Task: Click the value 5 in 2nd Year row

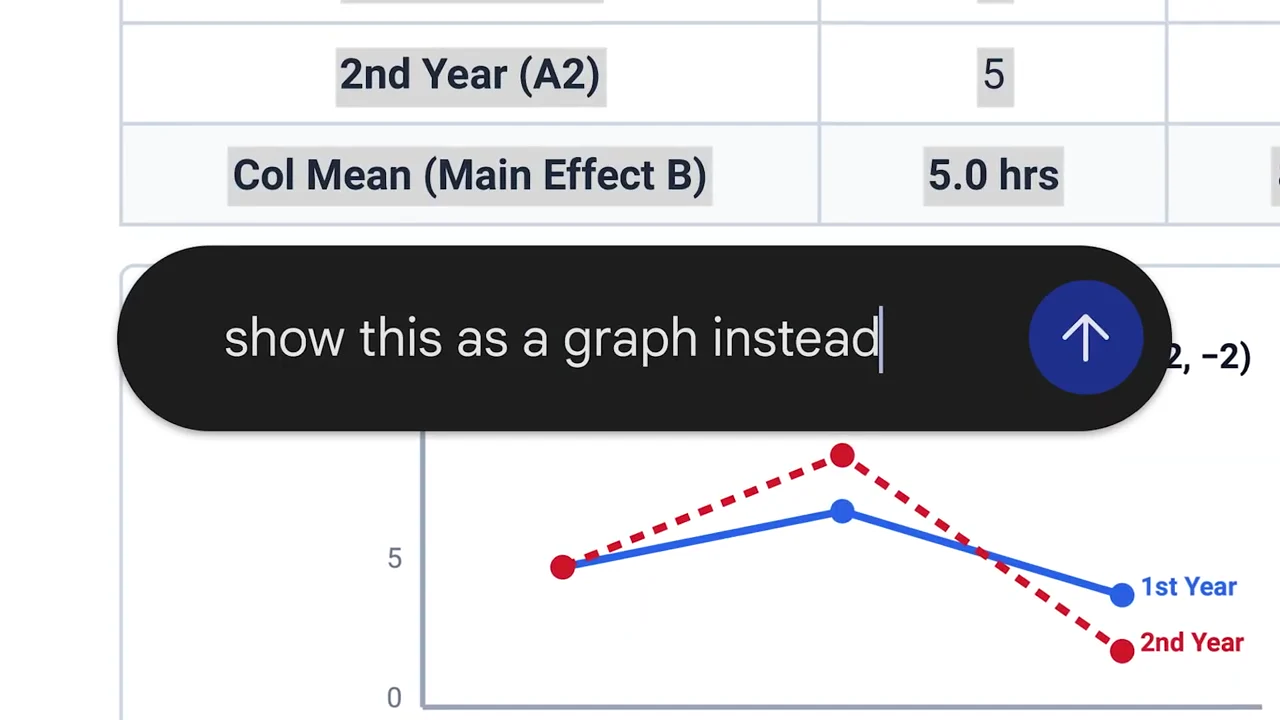Action: click(x=993, y=75)
